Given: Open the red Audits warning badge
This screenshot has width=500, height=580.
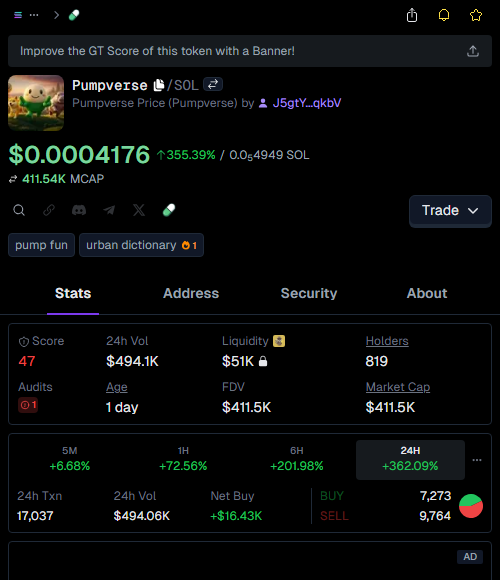Looking at the screenshot, I should [28, 405].
